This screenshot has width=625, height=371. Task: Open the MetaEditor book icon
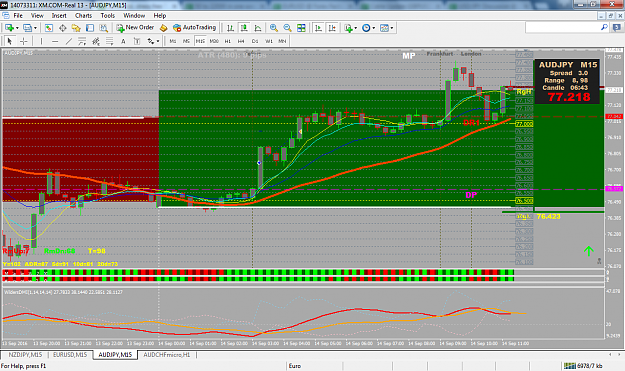point(163,28)
